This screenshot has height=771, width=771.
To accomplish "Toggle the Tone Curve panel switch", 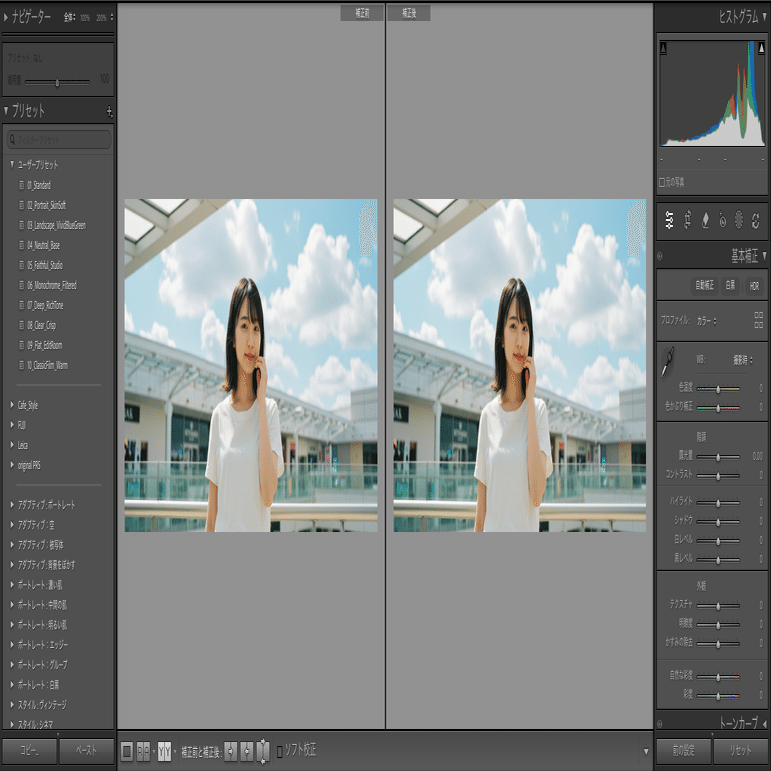I will 660,724.
